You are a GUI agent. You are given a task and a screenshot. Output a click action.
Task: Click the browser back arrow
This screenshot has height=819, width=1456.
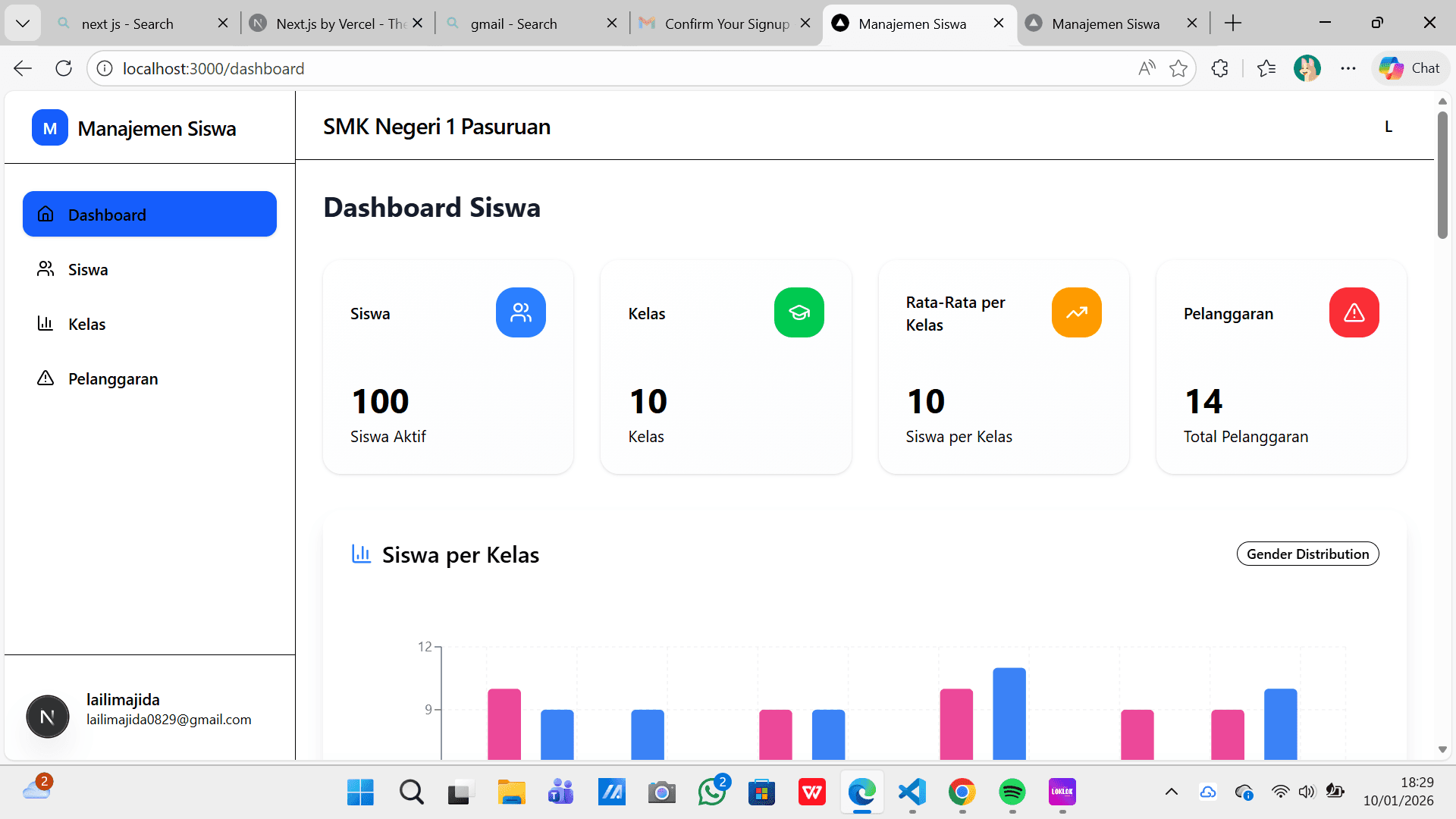point(23,68)
